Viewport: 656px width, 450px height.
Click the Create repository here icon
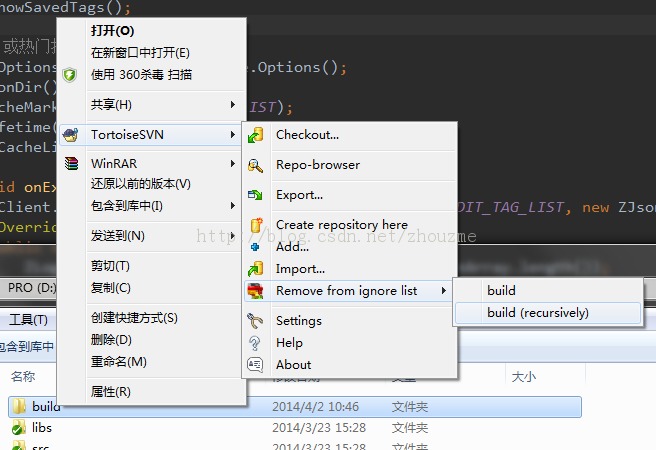pyautogui.click(x=256, y=225)
